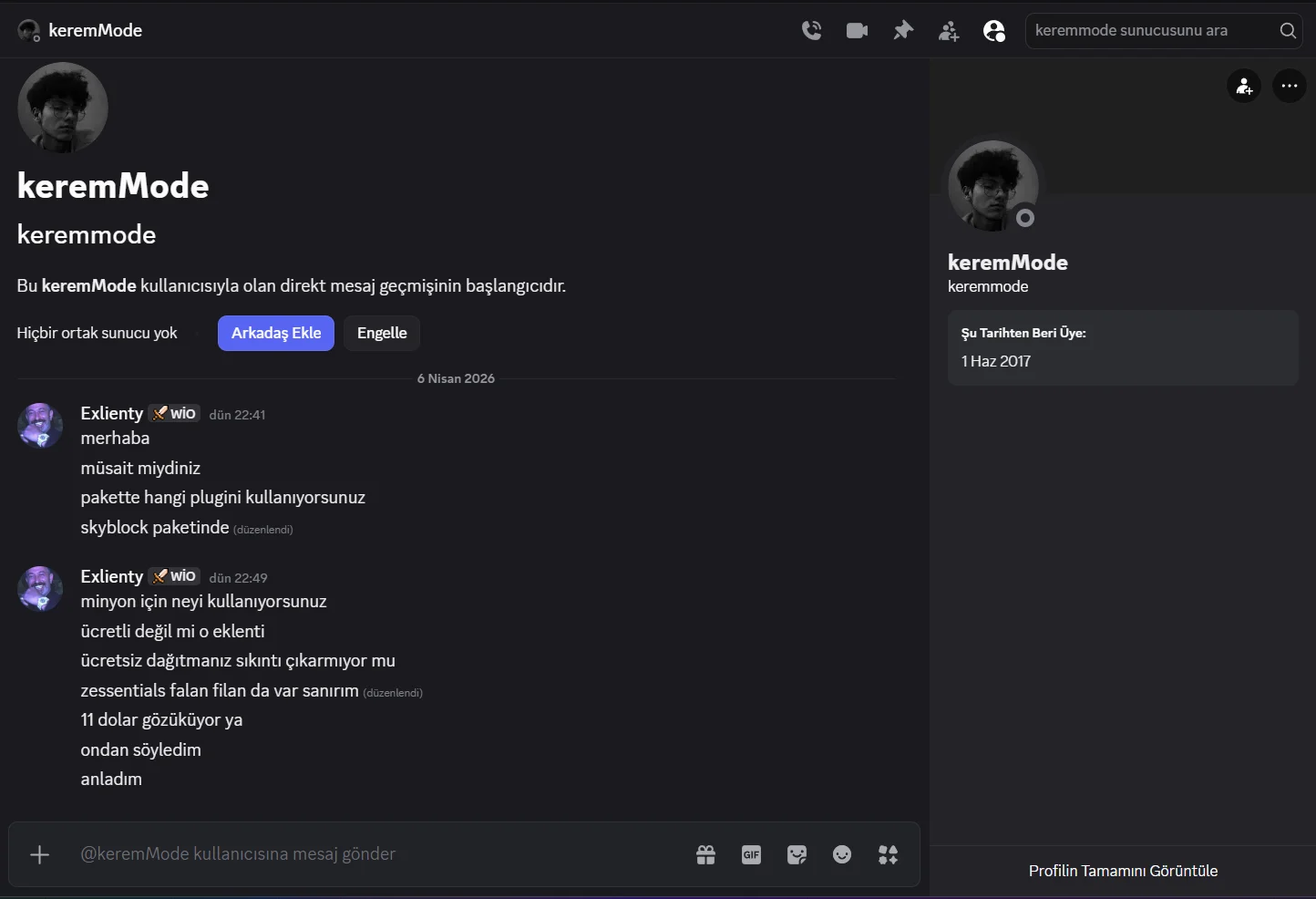
Task: Click the wio server tag at 22:49
Action: [174, 576]
